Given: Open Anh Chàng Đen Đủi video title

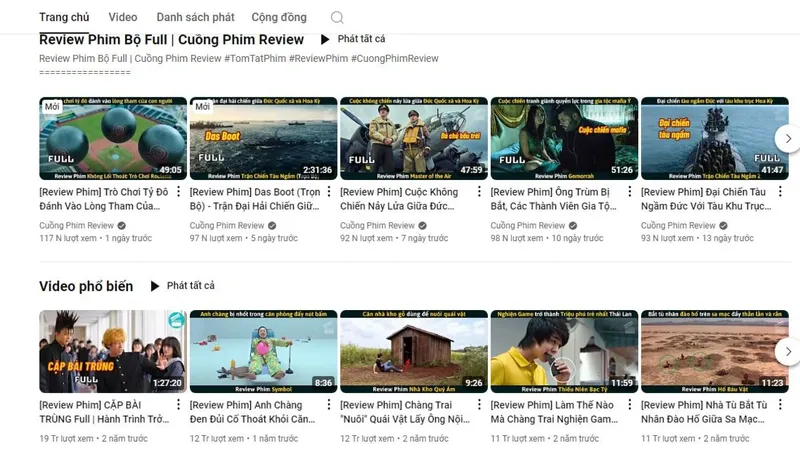Looking at the screenshot, I should [x=253, y=412].
